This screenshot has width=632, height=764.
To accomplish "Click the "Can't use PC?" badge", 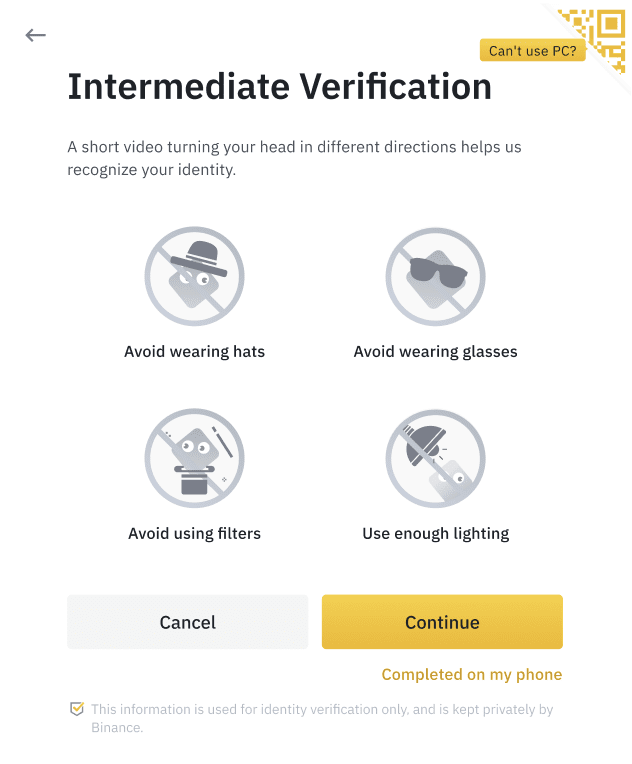I will click(x=533, y=51).
